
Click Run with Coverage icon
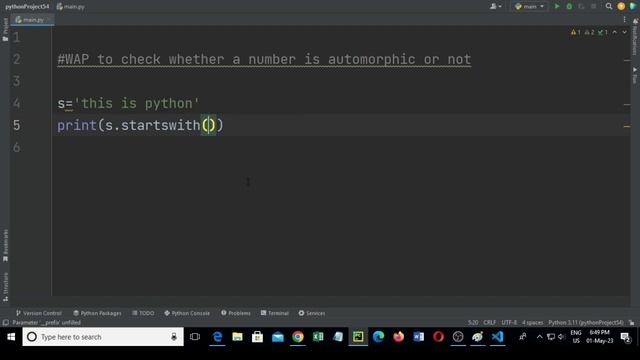(x=581, y=6)
